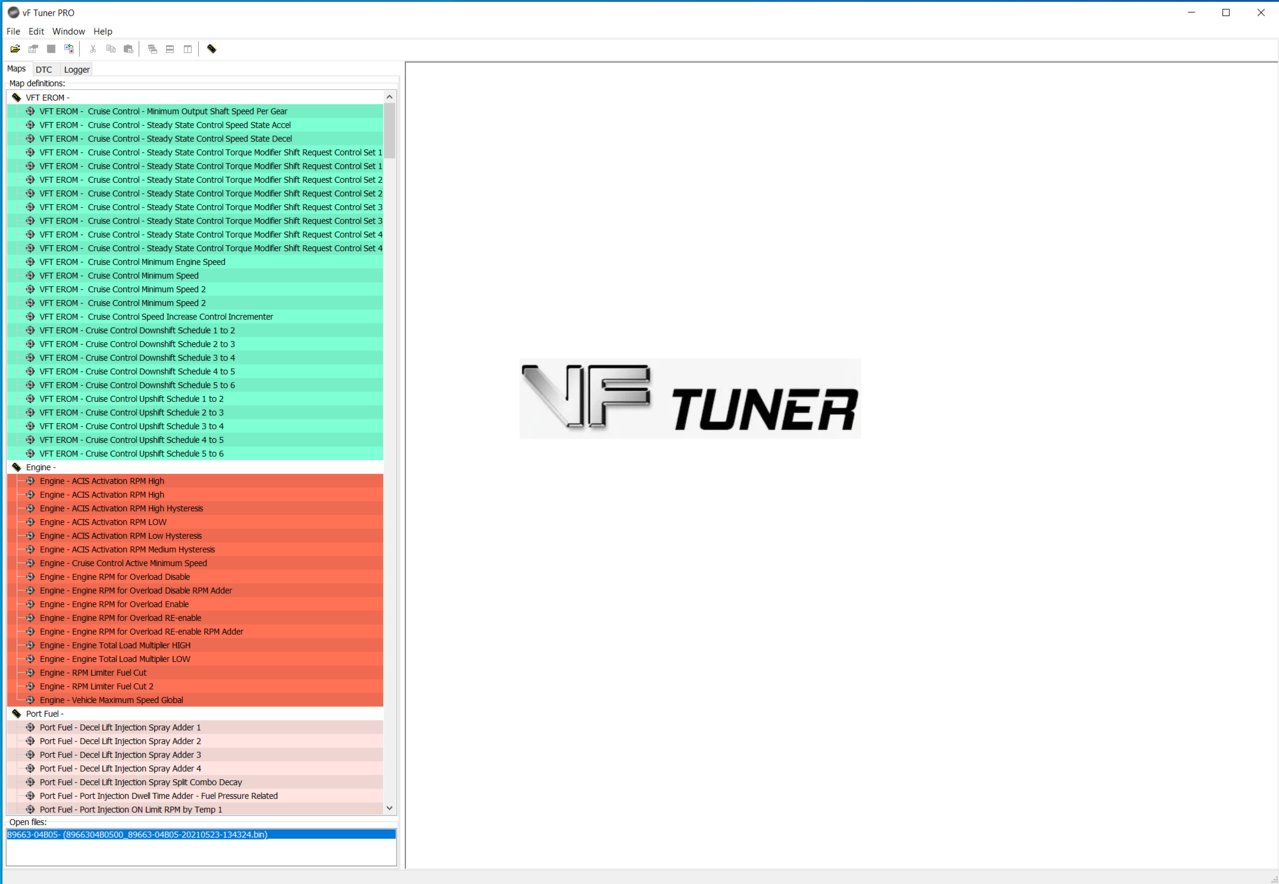
Task: Click the vF Tuner PRO title bar app icon
Action: coord(13,13)
